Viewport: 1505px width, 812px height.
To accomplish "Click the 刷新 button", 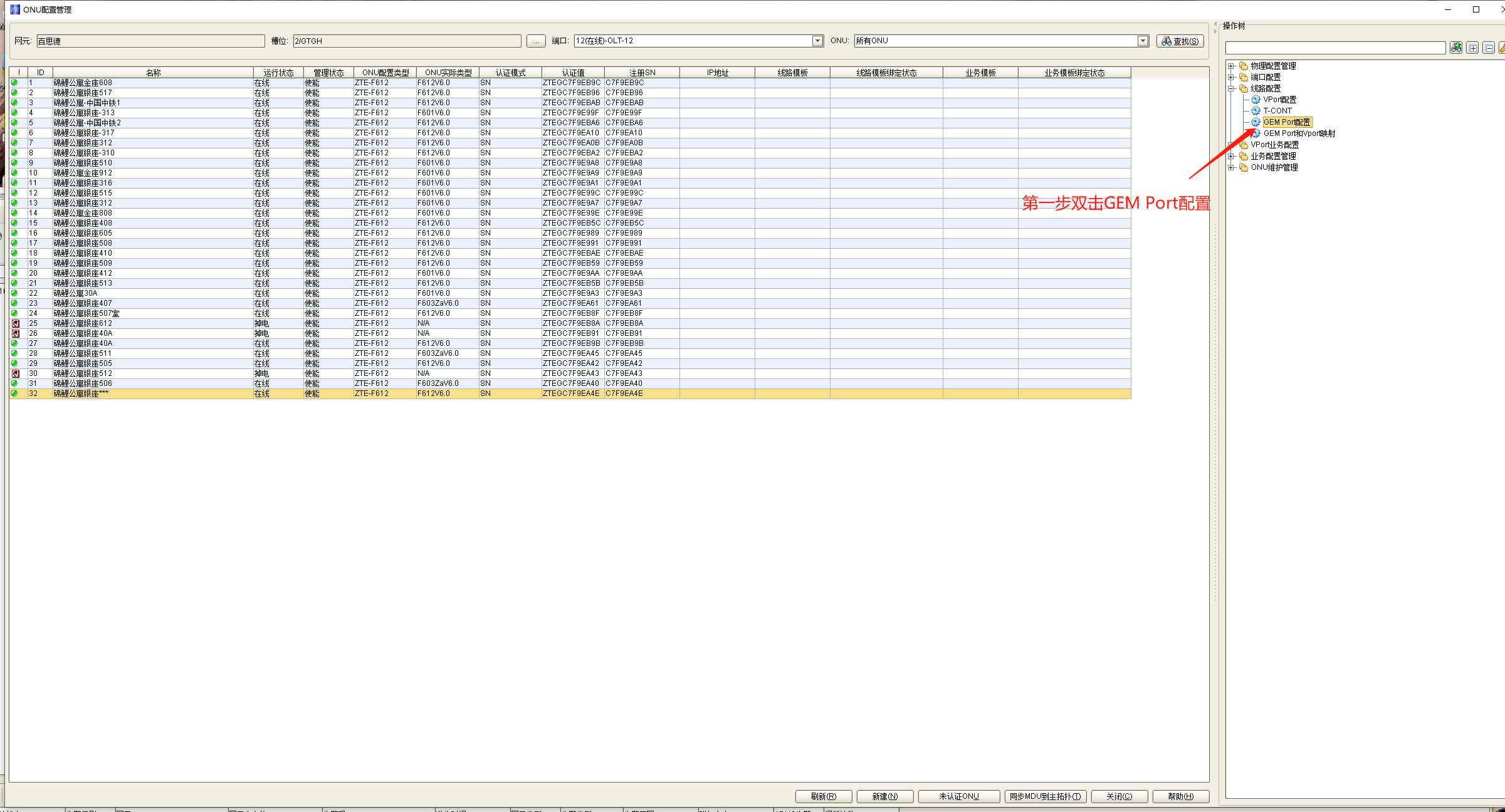I will (x=823, y=796).
